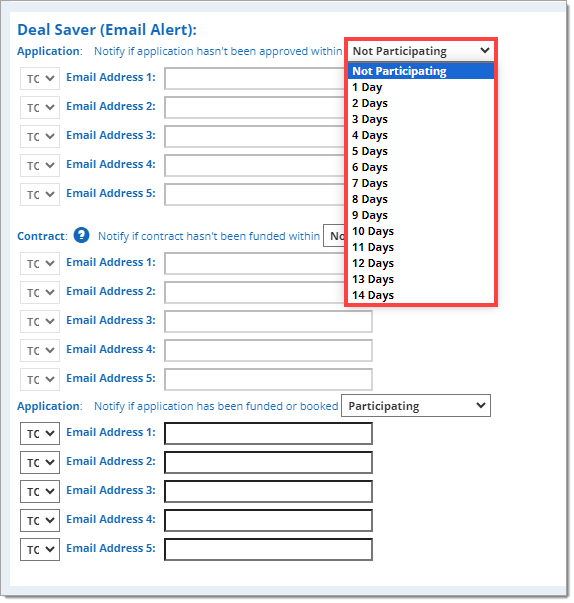Screen dimensions: 574x603
Task: Select the highlighted "Not Participating" list option
Action: point(421,71)
